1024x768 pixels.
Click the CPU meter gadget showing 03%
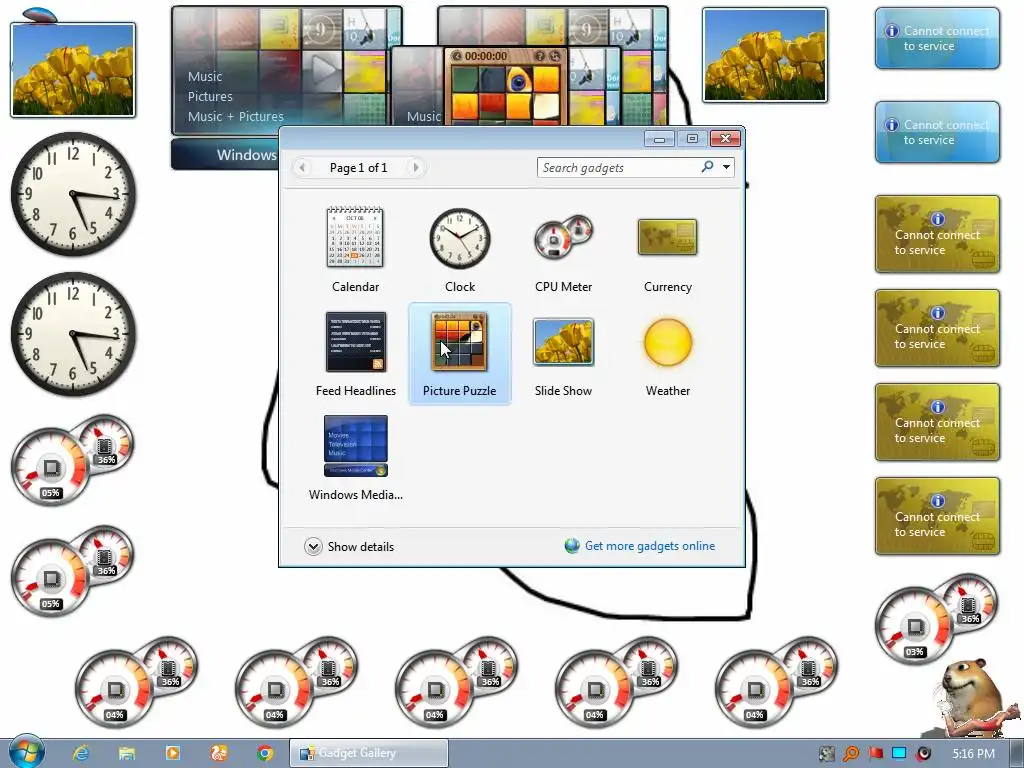click(x=936, y=619)
